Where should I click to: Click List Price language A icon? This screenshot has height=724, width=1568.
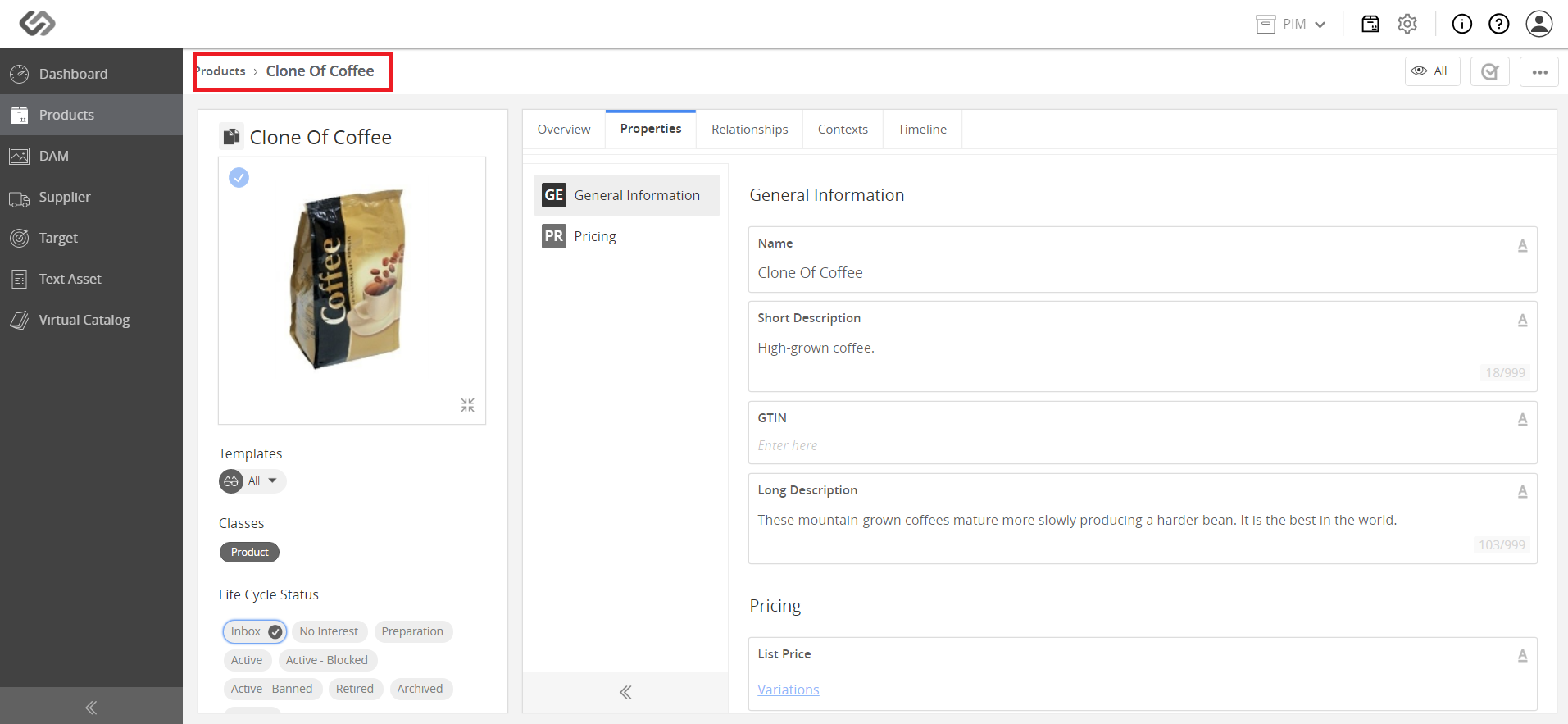(1522, 655)
